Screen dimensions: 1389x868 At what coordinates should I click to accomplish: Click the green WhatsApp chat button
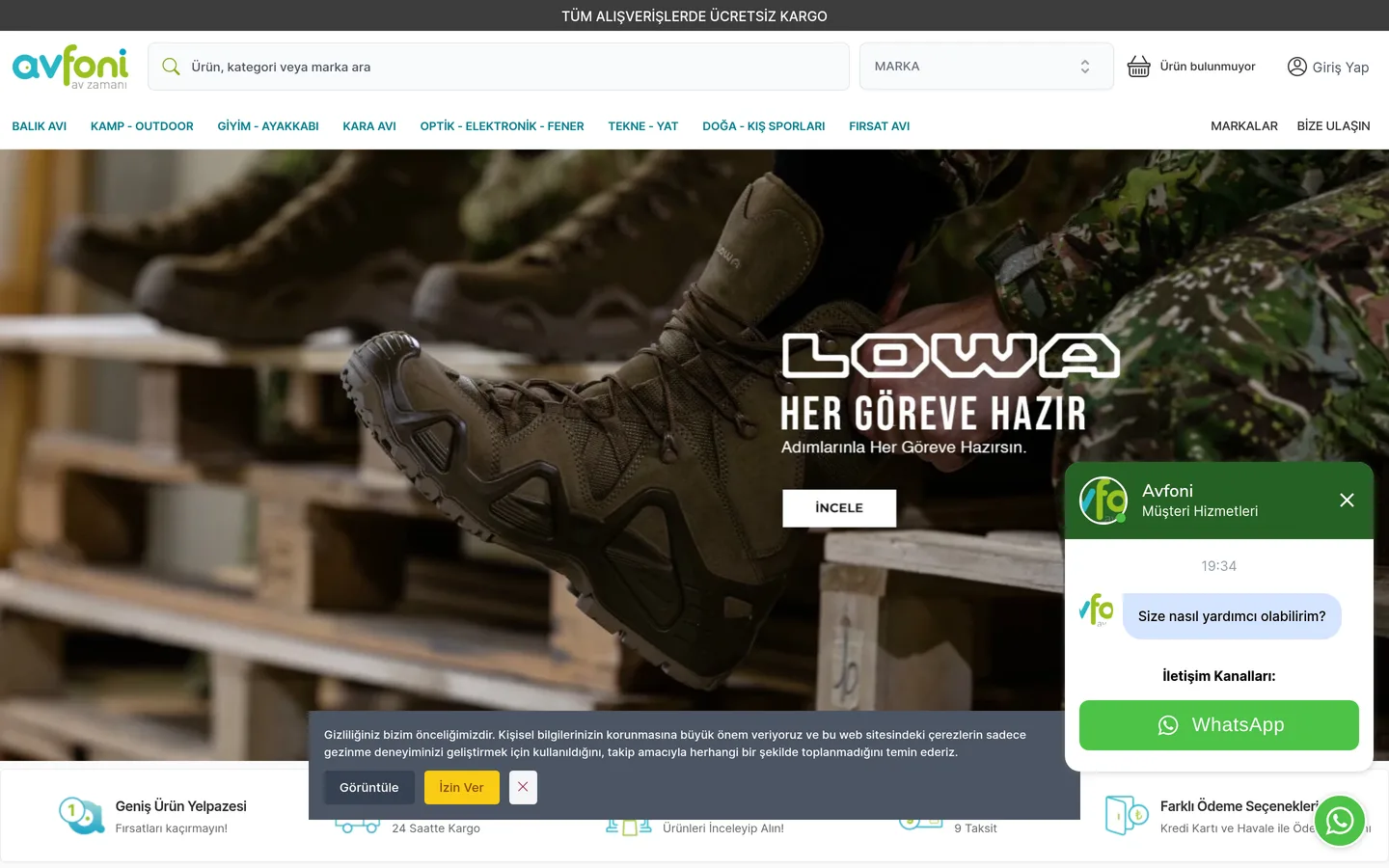click(x=1219, y=725)
